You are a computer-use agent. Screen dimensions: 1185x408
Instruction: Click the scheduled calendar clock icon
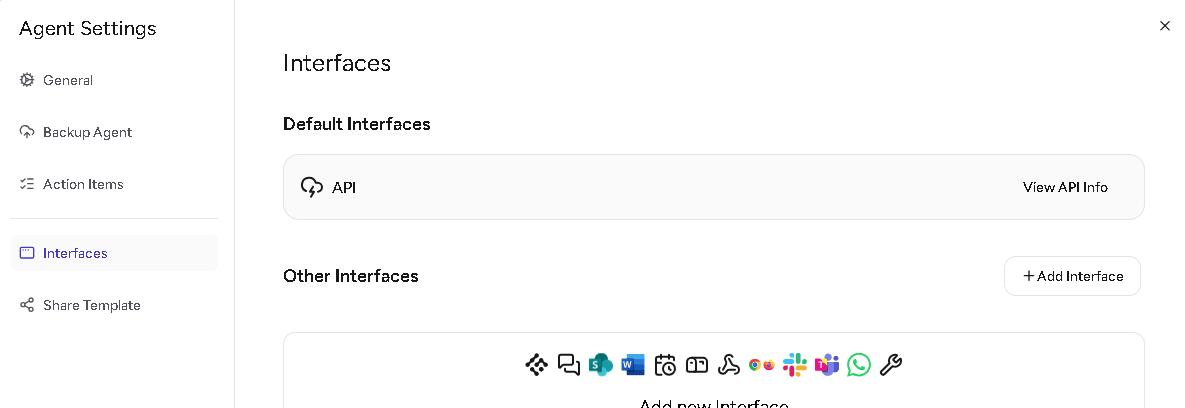point(665,365)
